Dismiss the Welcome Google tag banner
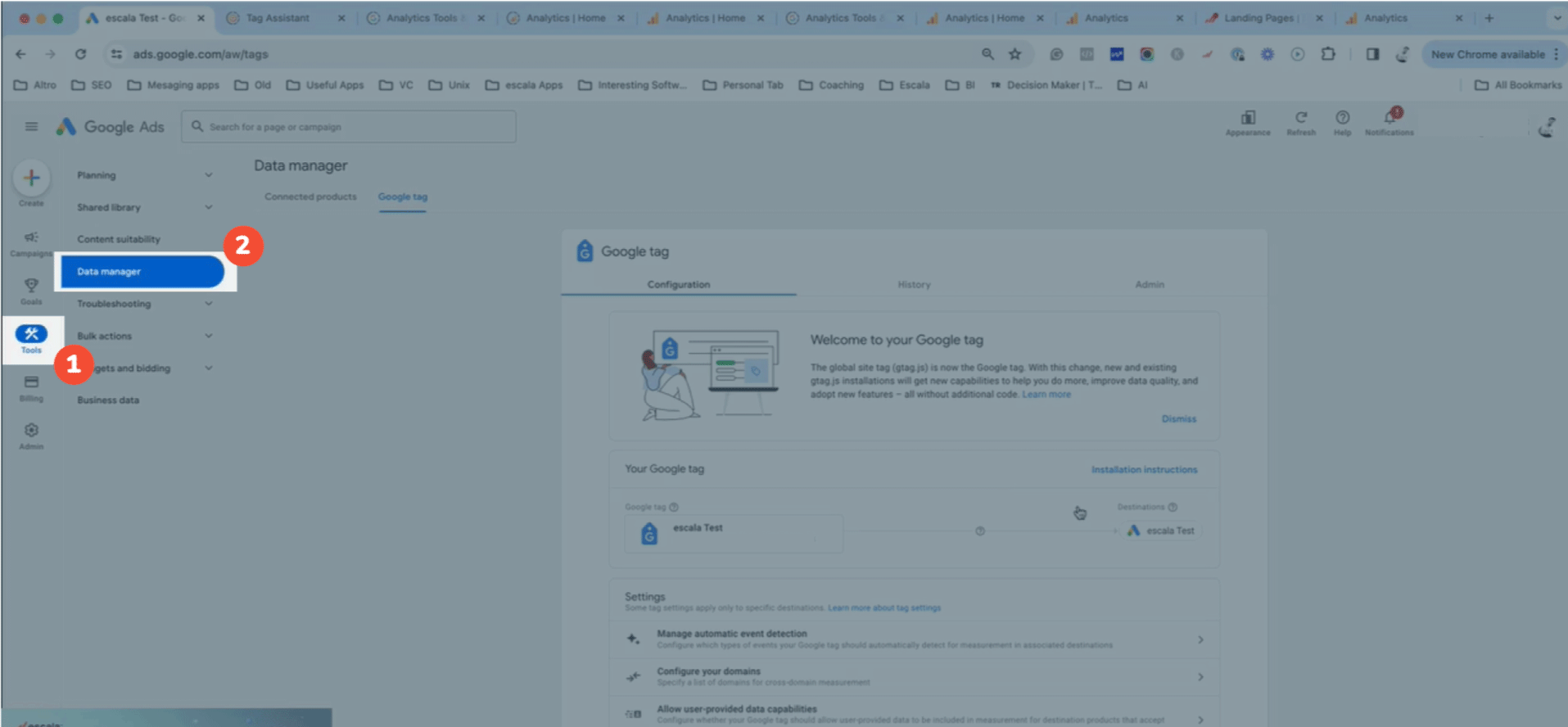This screenshot has height=727, width=1568. pos(1178,419)
